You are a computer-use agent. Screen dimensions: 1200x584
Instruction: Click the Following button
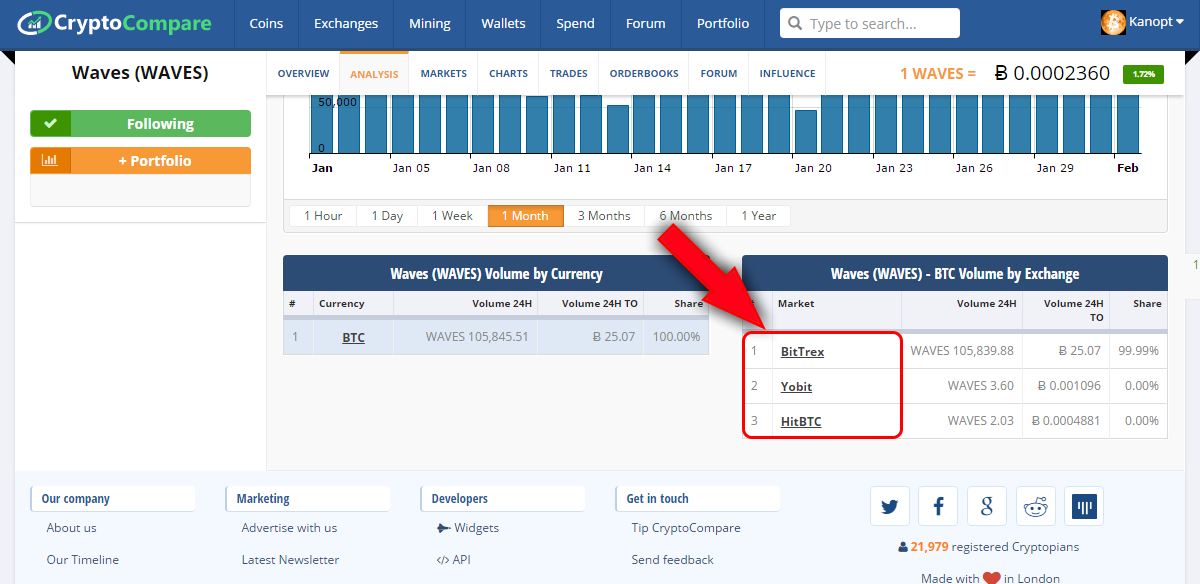click(x=140, y=124)
